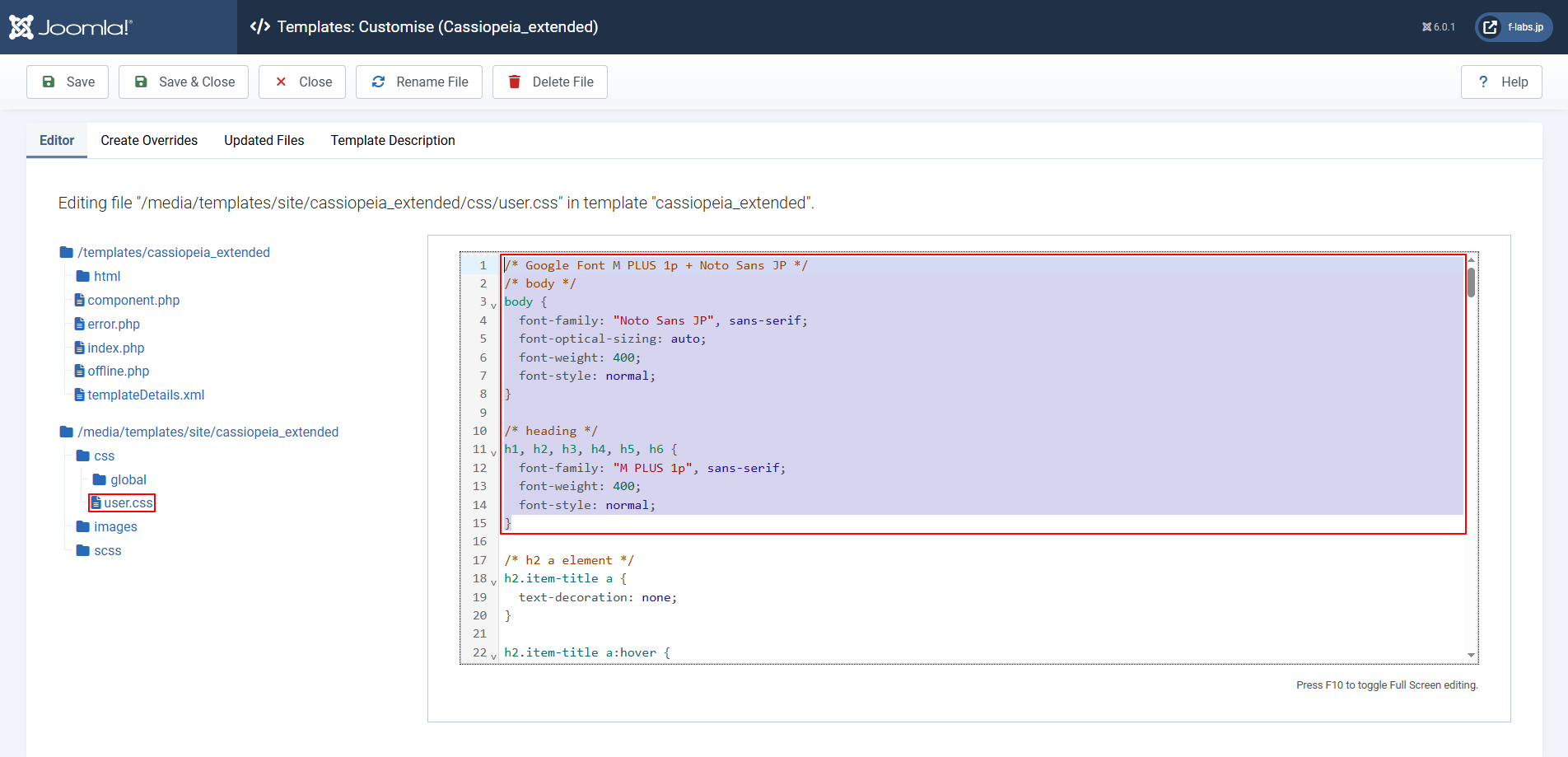Open templateDetails.xml file
1568x757 pixels.
(x=146, y=395)
